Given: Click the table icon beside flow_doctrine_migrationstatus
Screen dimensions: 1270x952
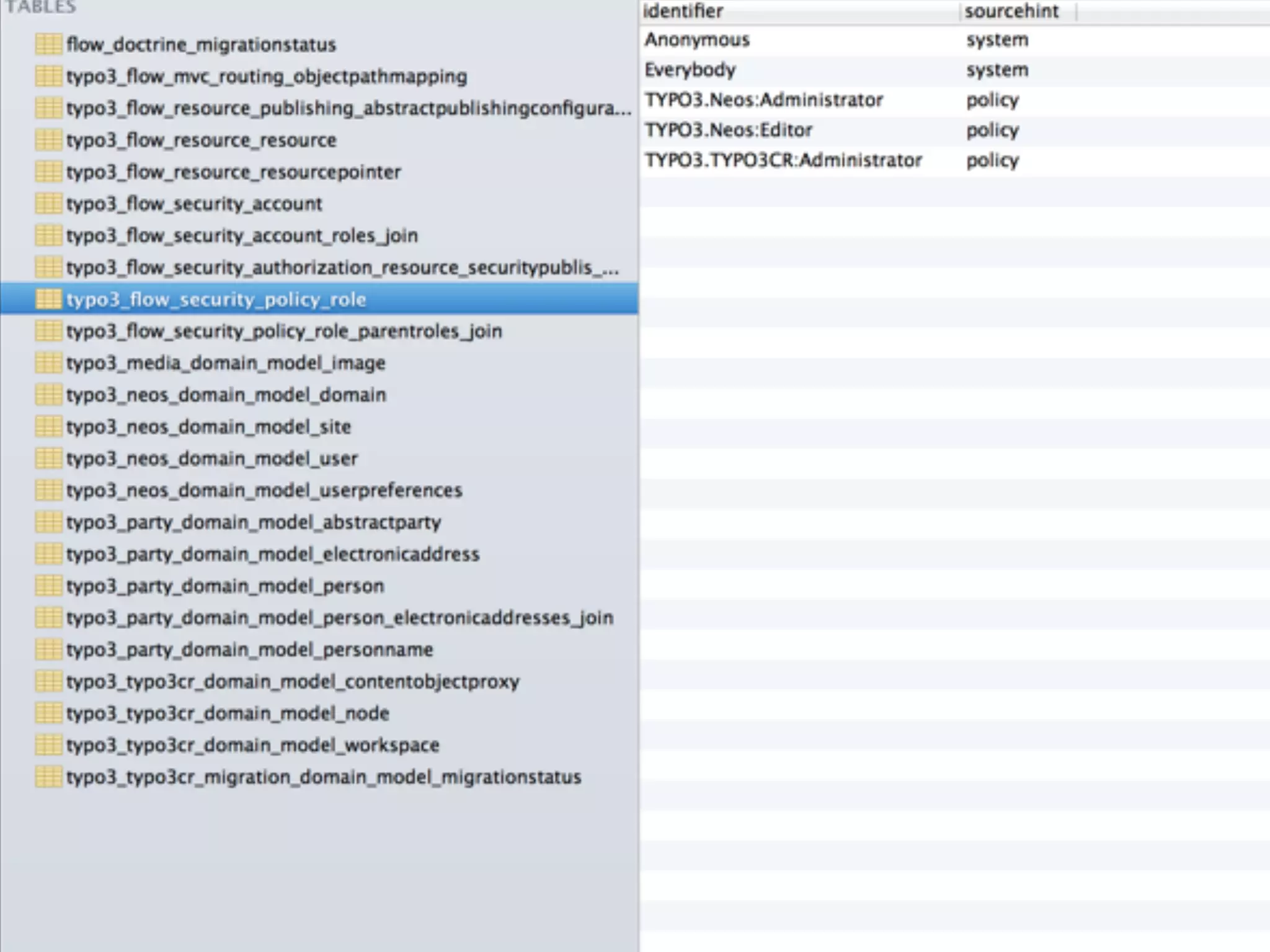Looking at the screenshot, I should 48,45.
